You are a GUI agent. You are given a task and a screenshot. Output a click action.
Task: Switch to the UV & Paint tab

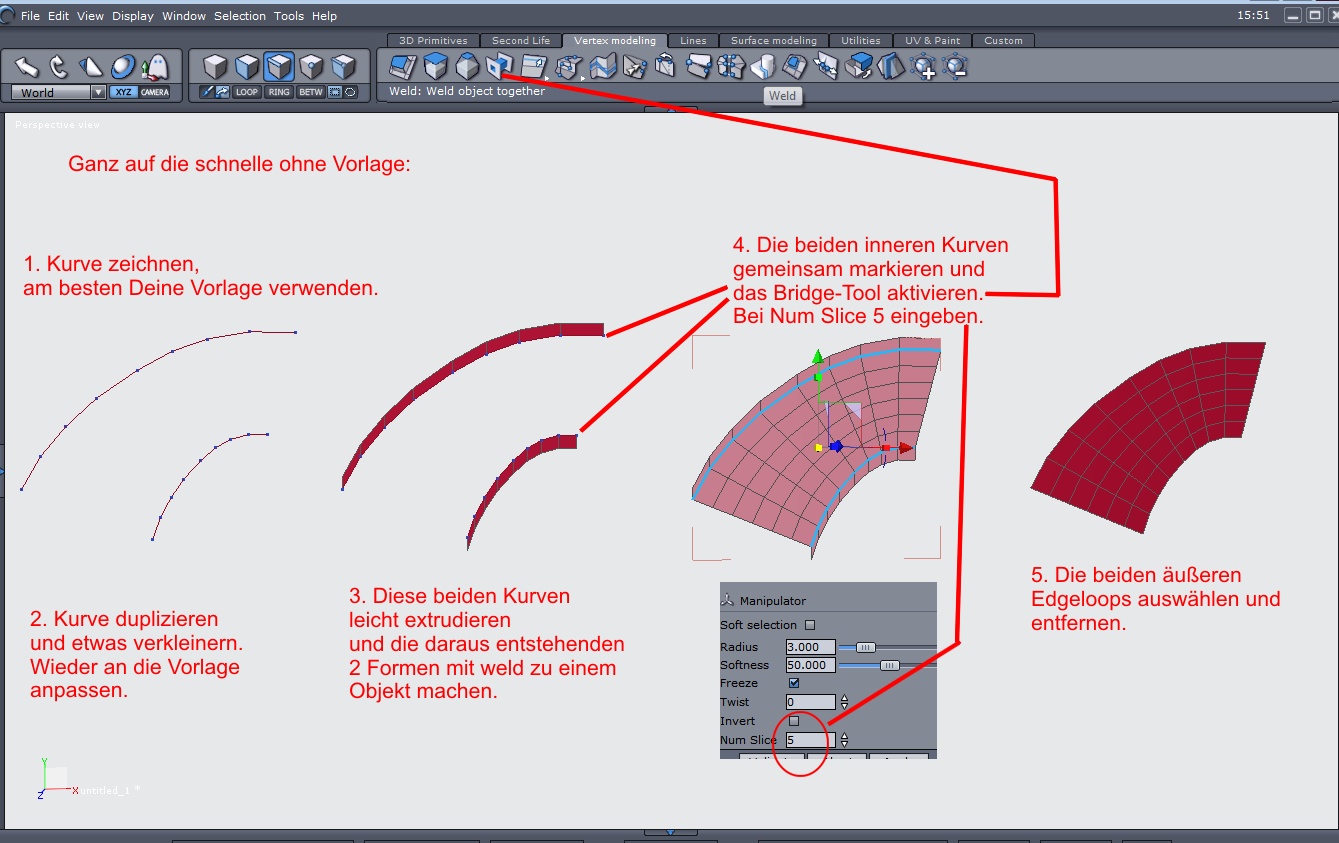(x=933, y=41)
